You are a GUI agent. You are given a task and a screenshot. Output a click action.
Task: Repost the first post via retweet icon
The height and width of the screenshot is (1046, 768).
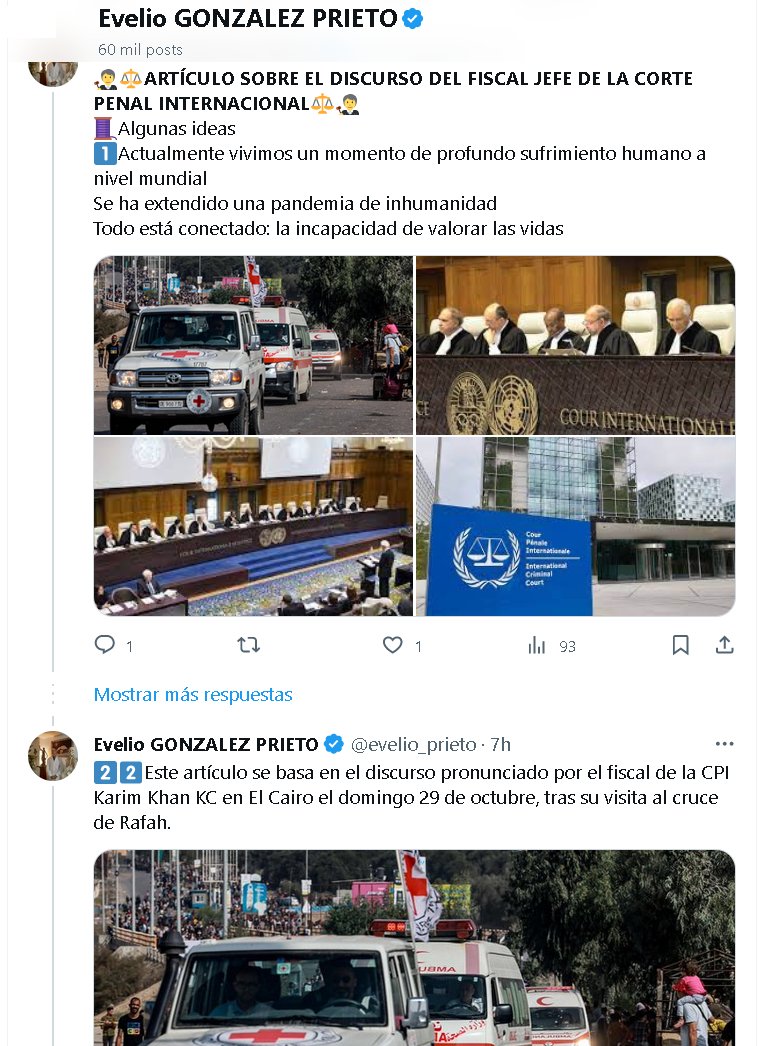point(248,644)
